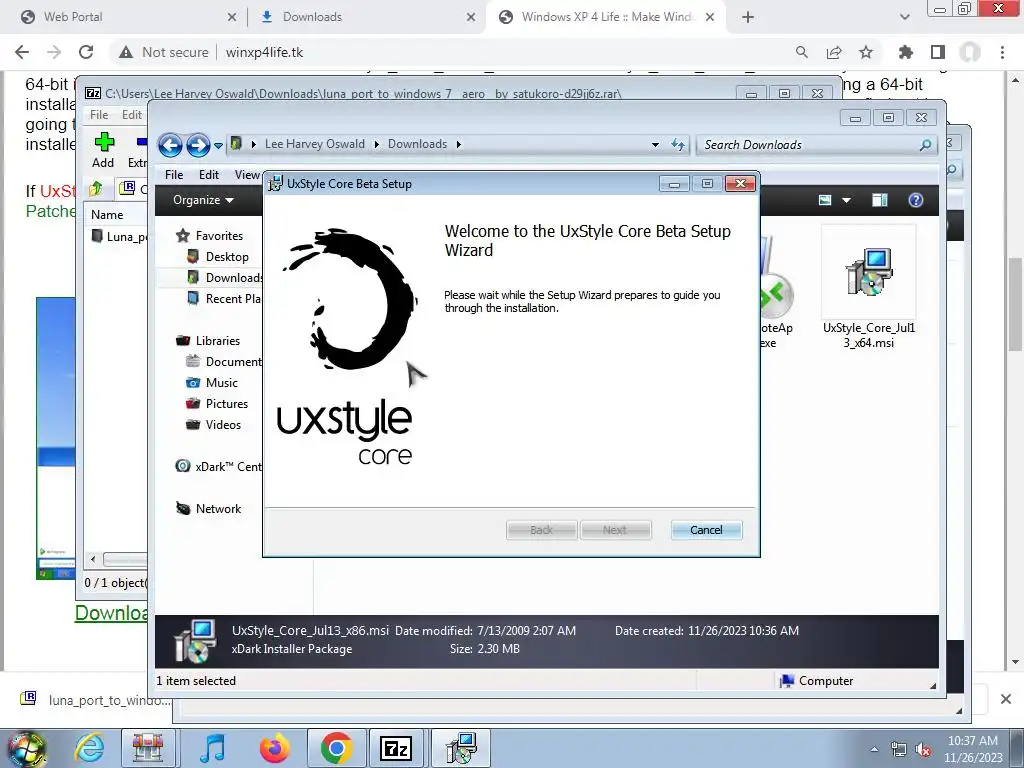The height and width of the screenshot is (768, 1024).
Task: Open recent locations dropdown beside navigation arrows
Action: pos(218,145)
